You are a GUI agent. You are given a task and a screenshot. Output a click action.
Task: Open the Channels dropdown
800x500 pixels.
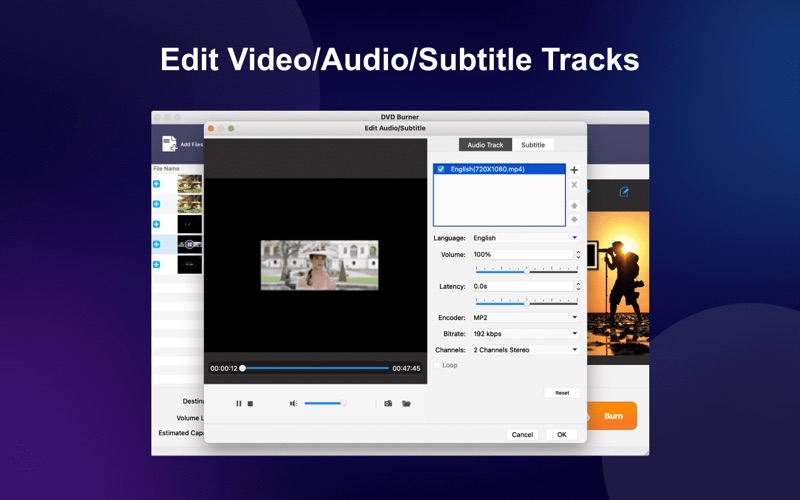tap(525, 350)
